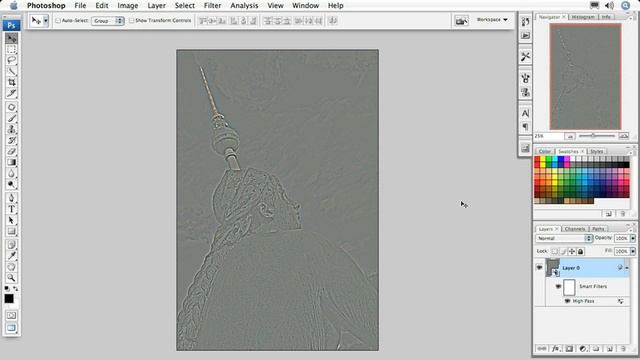Delete the selected layer

click(623, 349)
